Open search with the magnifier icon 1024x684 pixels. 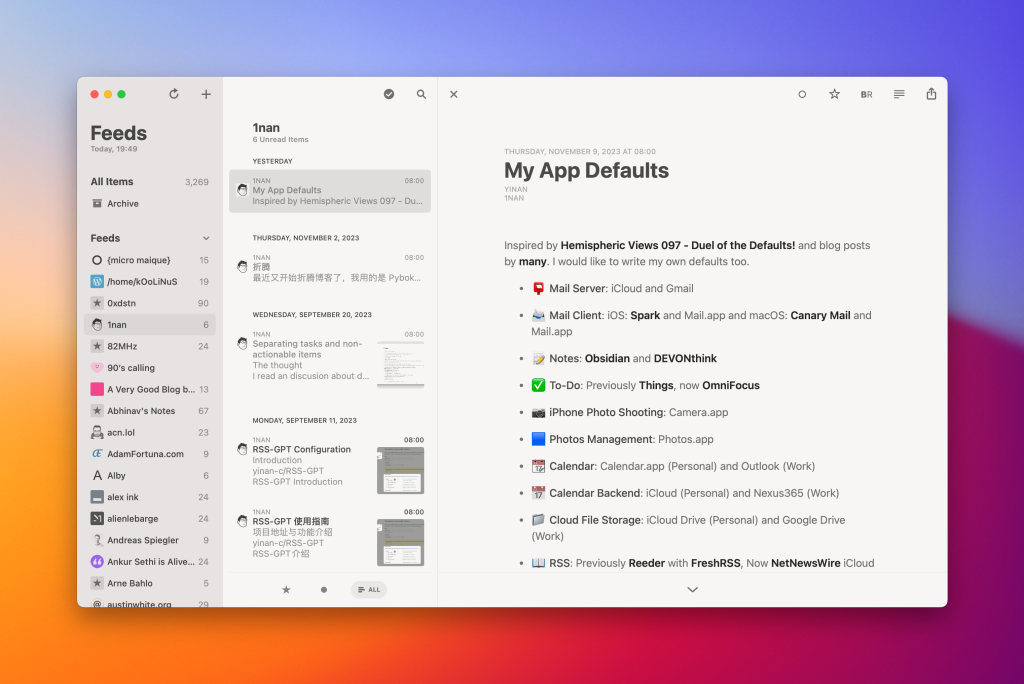tap(420, 93)
